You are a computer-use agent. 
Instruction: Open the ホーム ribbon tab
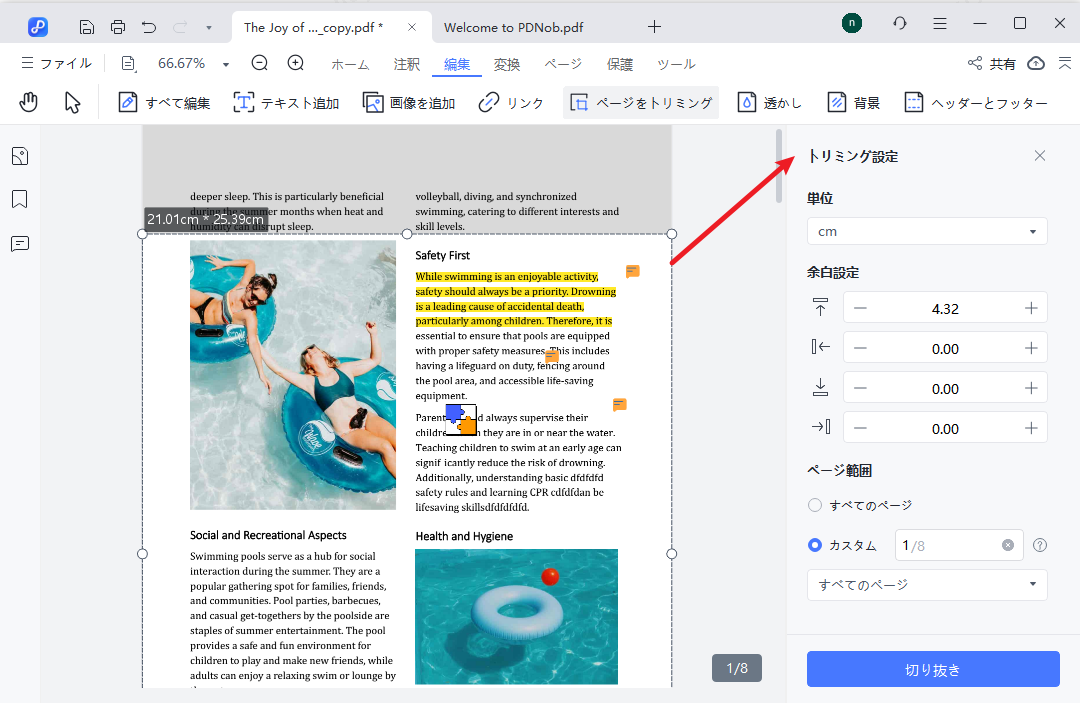coord(350,64)
